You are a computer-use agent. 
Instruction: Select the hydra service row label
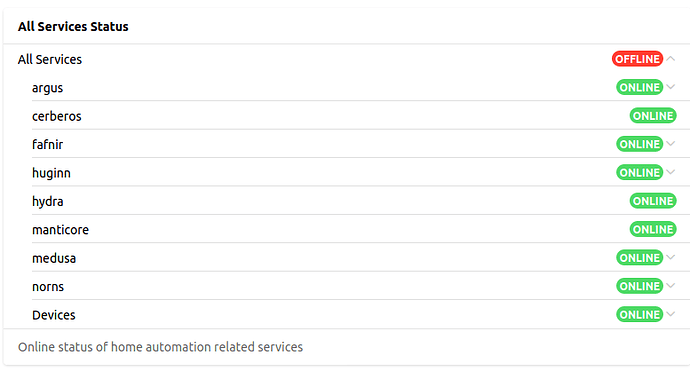click(48, 202)
